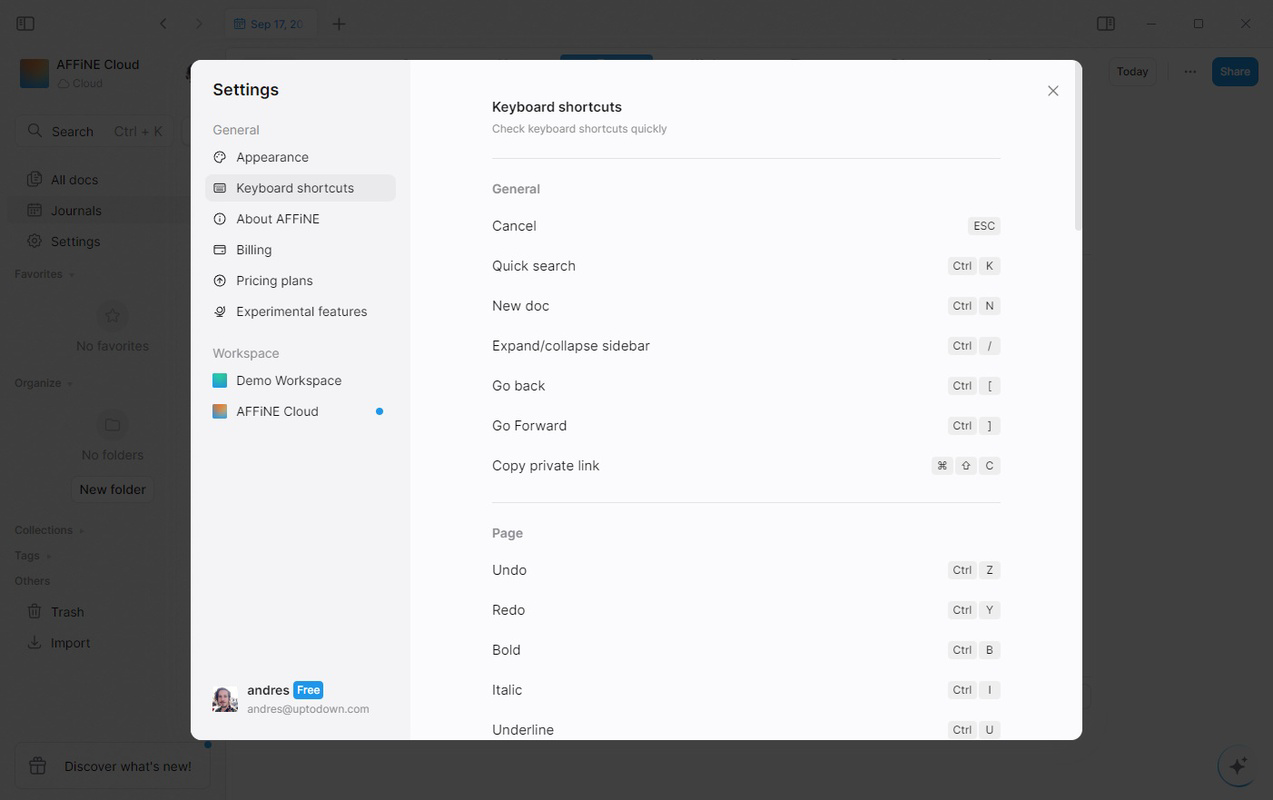Click the info icon beside About AFFiNE
This screenshot has height=800, width=1273.
220,219
